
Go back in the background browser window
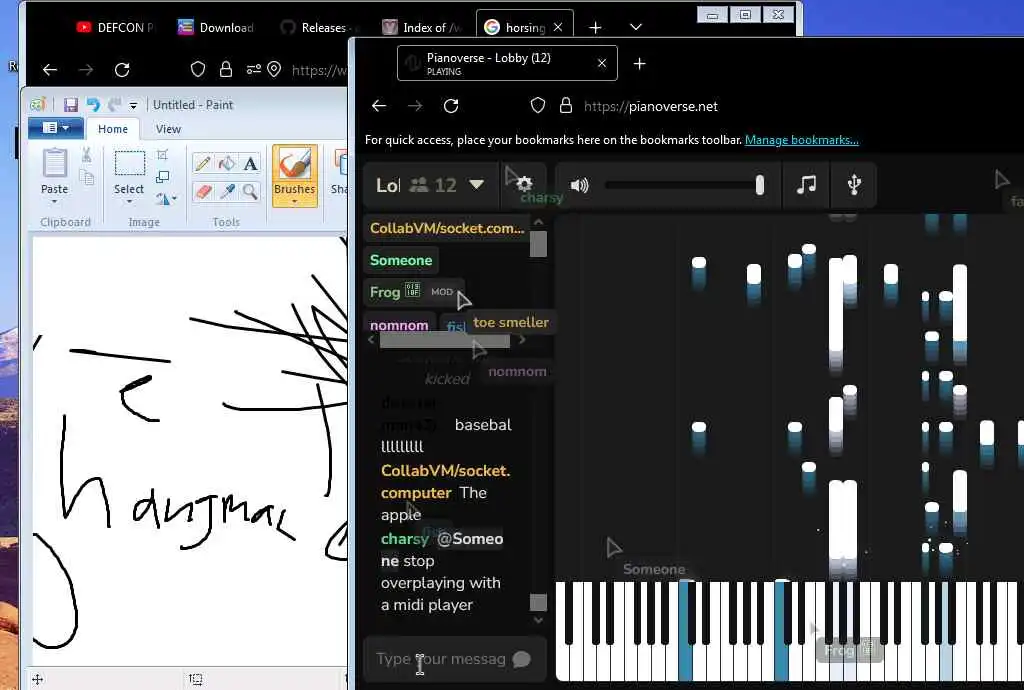click(50, 70)
